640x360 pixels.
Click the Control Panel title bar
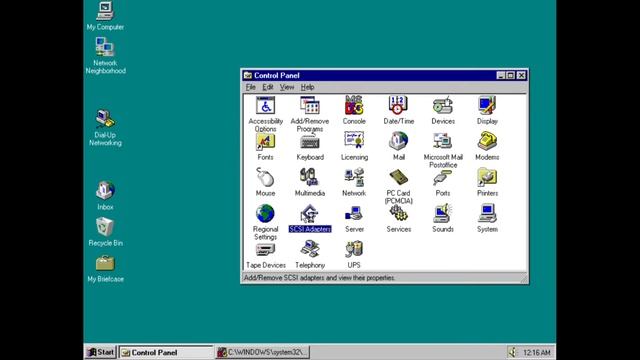[384, 75]
